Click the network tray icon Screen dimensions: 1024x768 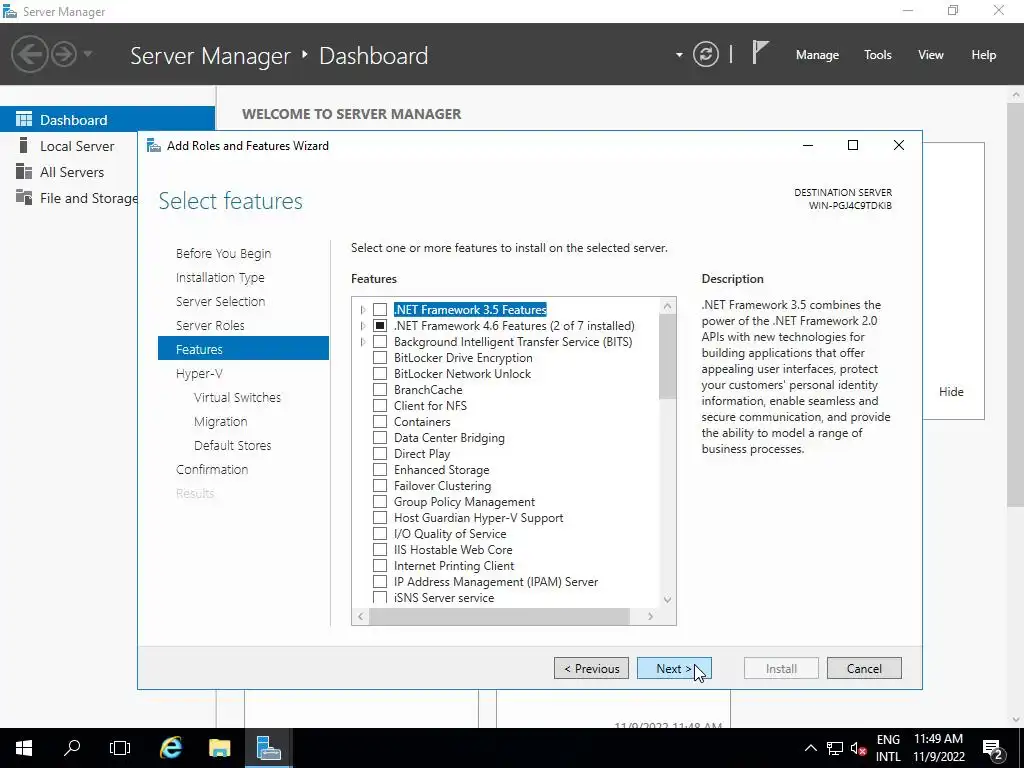point(835,748)
